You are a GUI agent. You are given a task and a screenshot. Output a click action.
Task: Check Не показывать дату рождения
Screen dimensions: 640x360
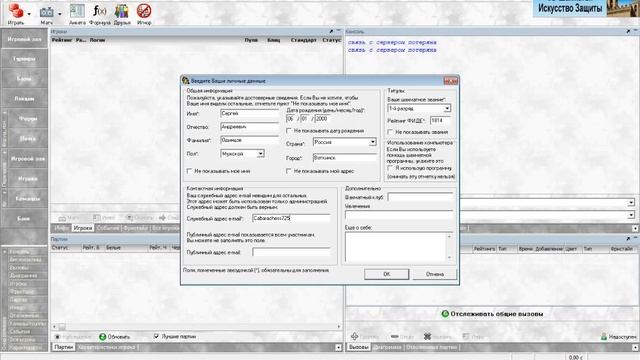point(289,131)
